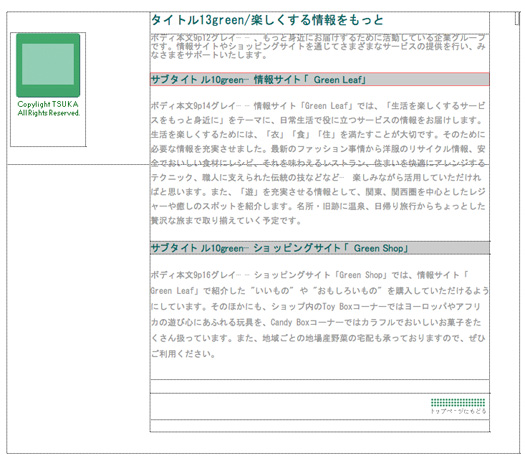525x469 pixels.
Task: Click the empty cell above the logo box
Action: [78, 22]
